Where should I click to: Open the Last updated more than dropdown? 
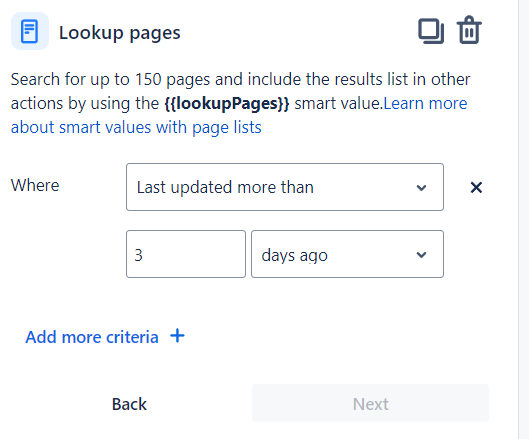pos(285,187)
